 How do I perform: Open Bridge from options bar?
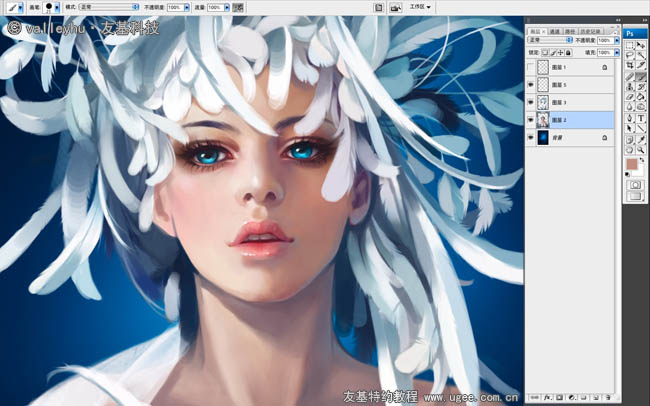pyautogui.click(x=395, y=7)
